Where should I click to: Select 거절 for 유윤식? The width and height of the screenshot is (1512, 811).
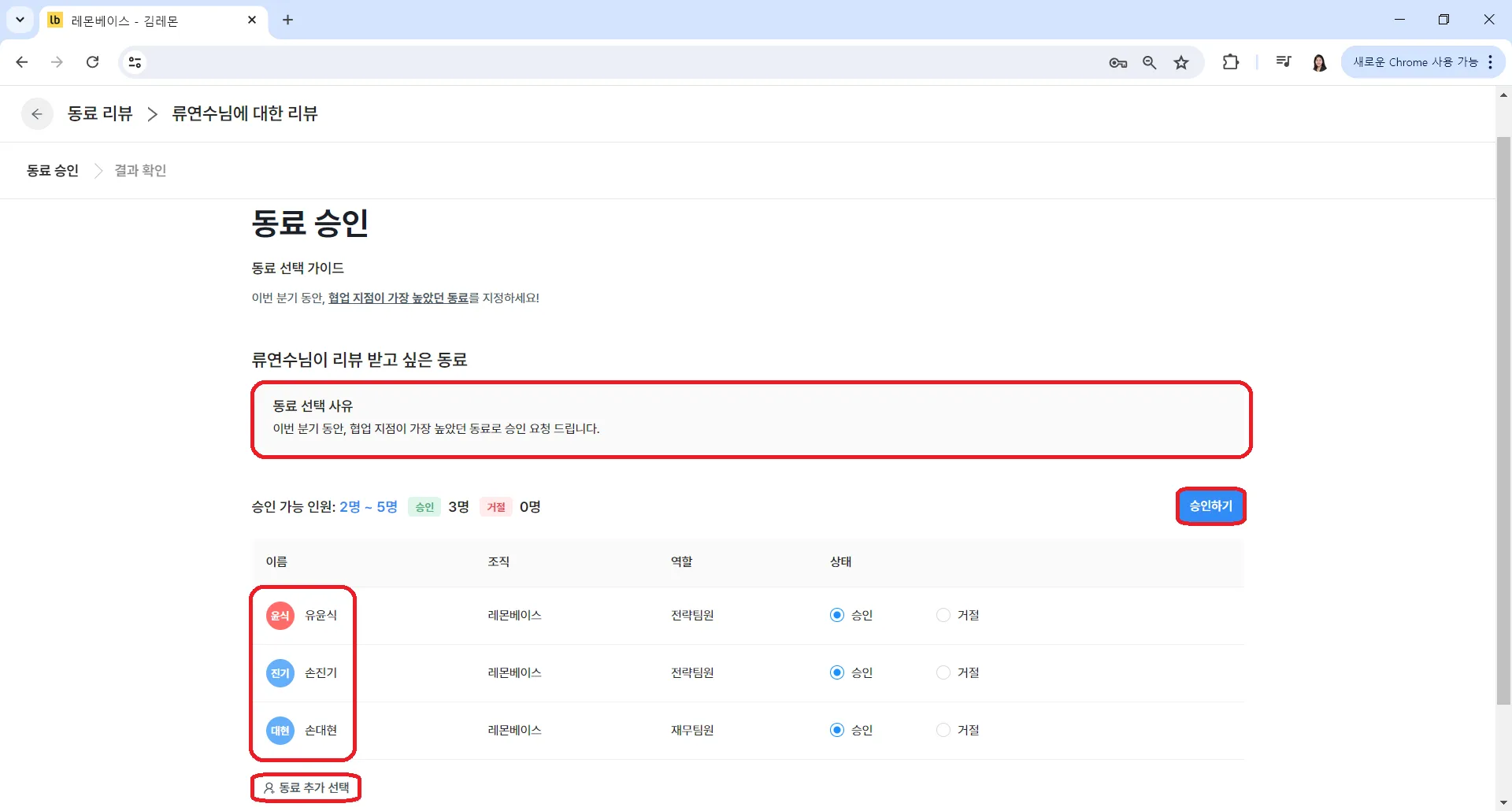point(943,616)
